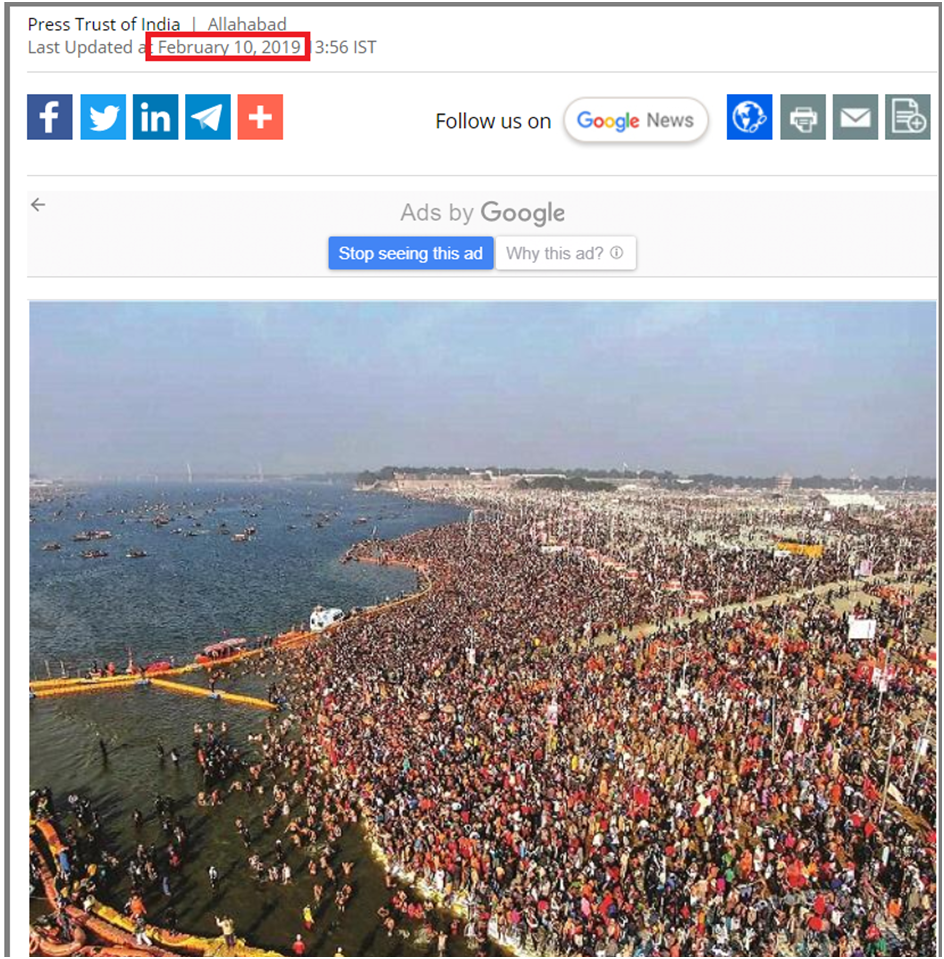
Task: Select the Allahabad location label
Action: click(x=247, y=24)
